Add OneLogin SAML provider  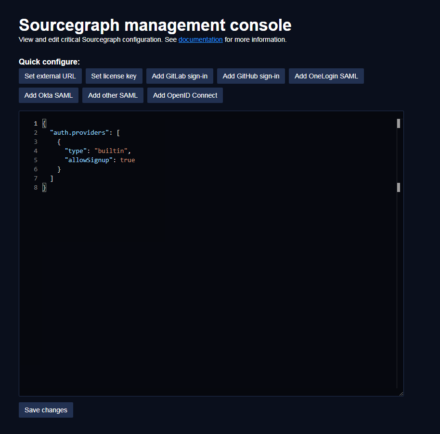click(x=326, y=76)
